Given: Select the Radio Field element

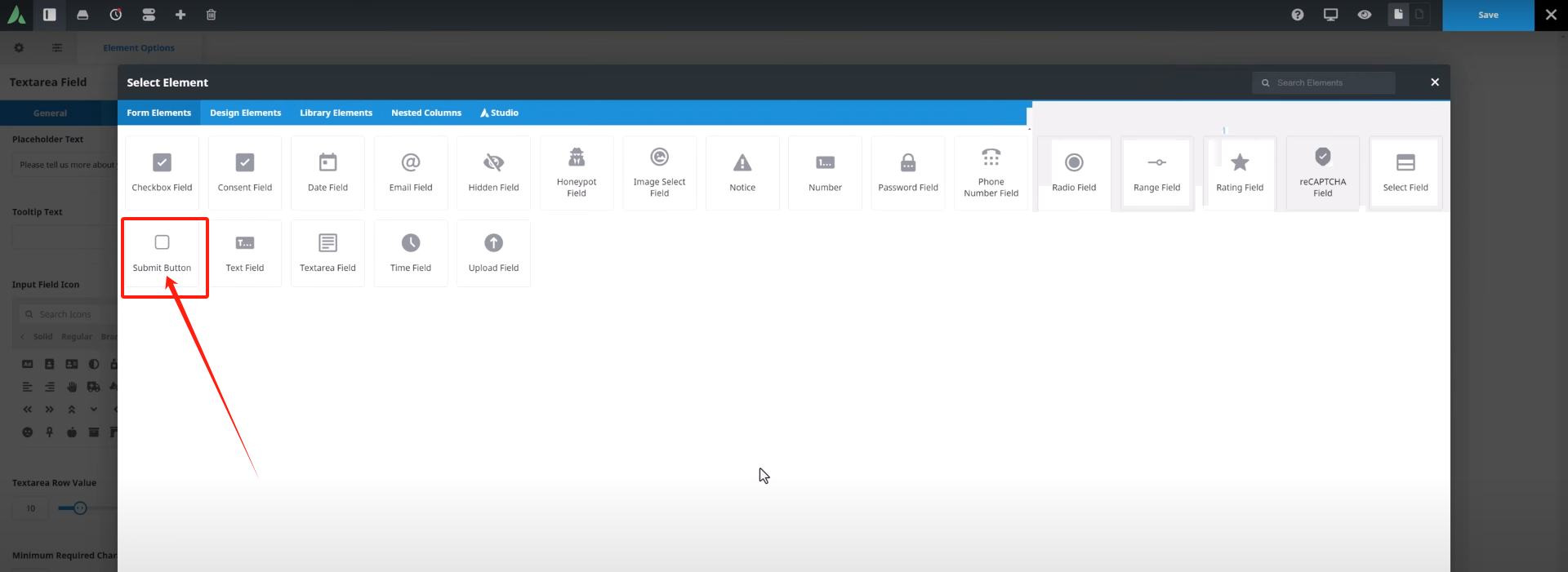Looking at the screenshot, I should 1074,172.
